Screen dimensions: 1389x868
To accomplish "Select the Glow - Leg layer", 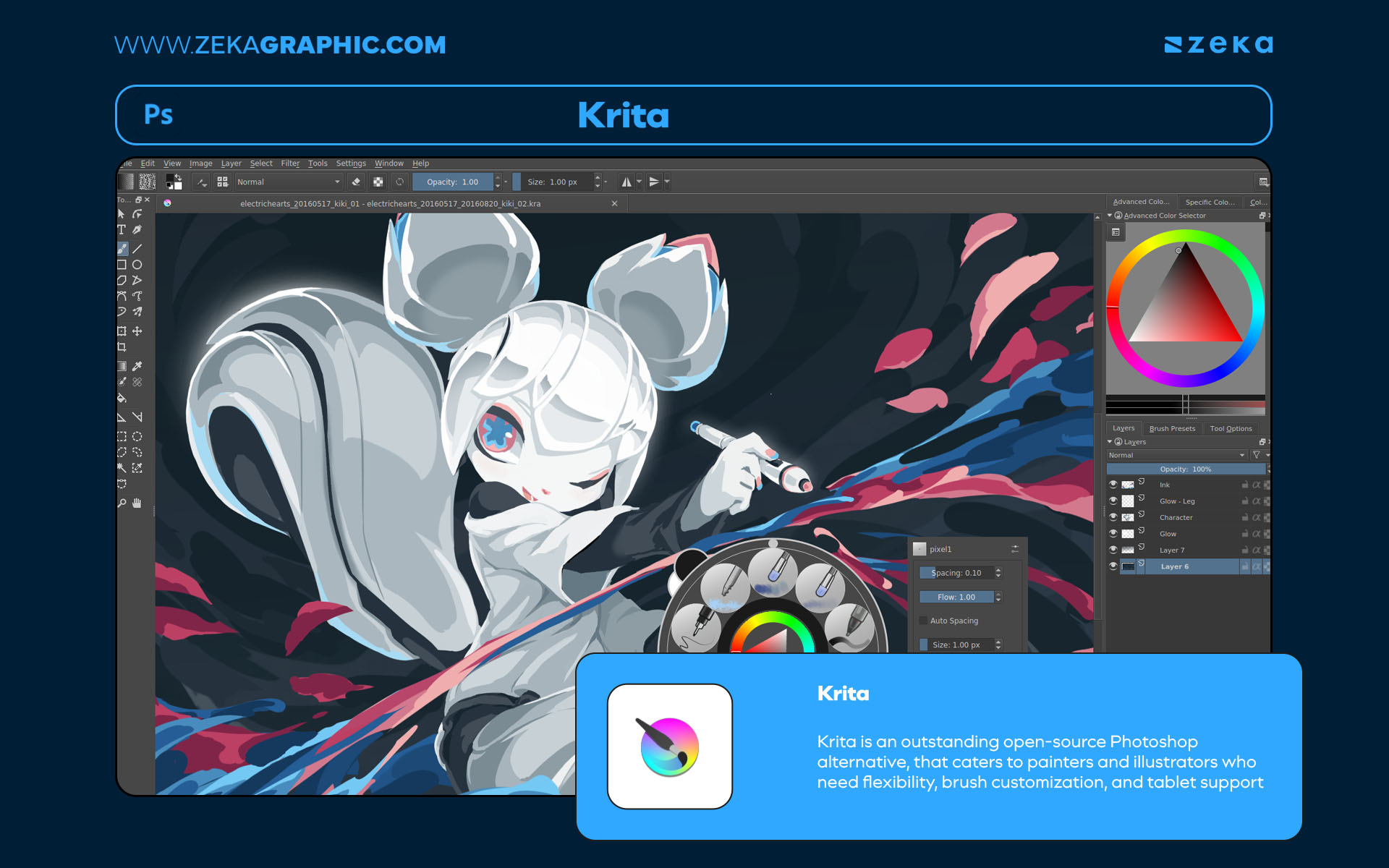I will click(x=1178, y=501).
